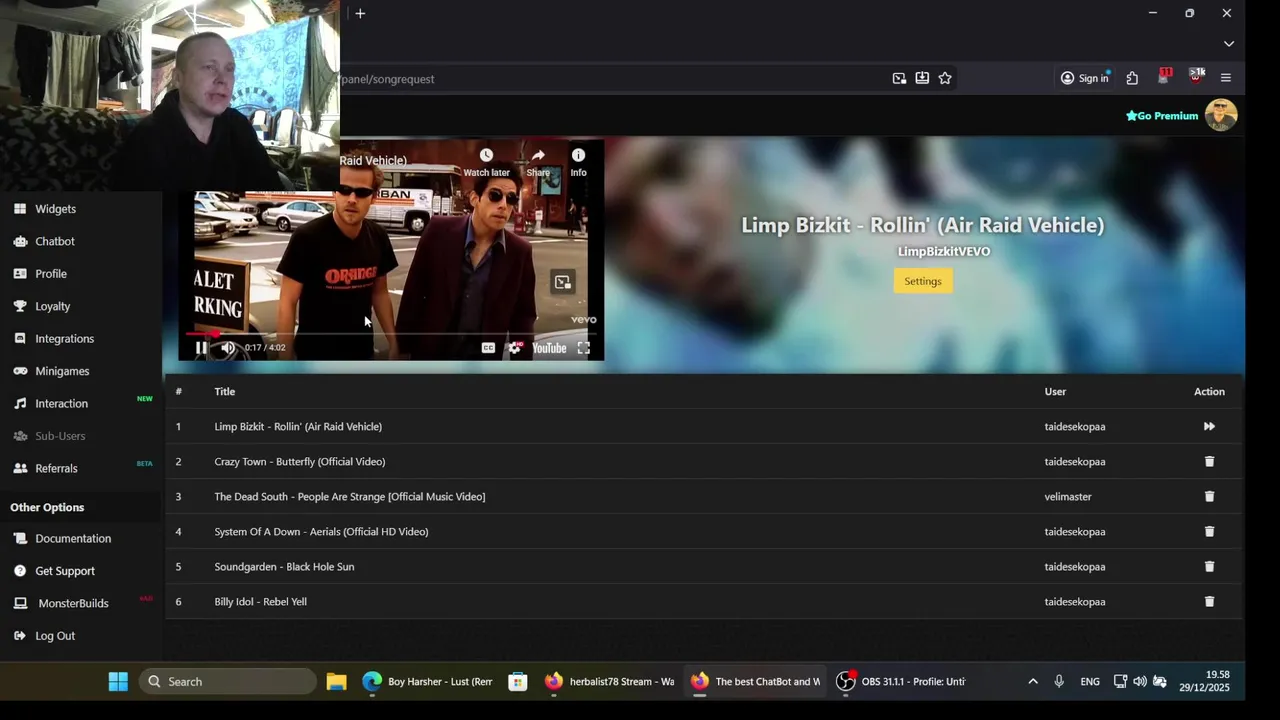Click The Dead South - People Are Strange title
The image size is (1280, 720).
pyautogui.click(x=350, y=496)
